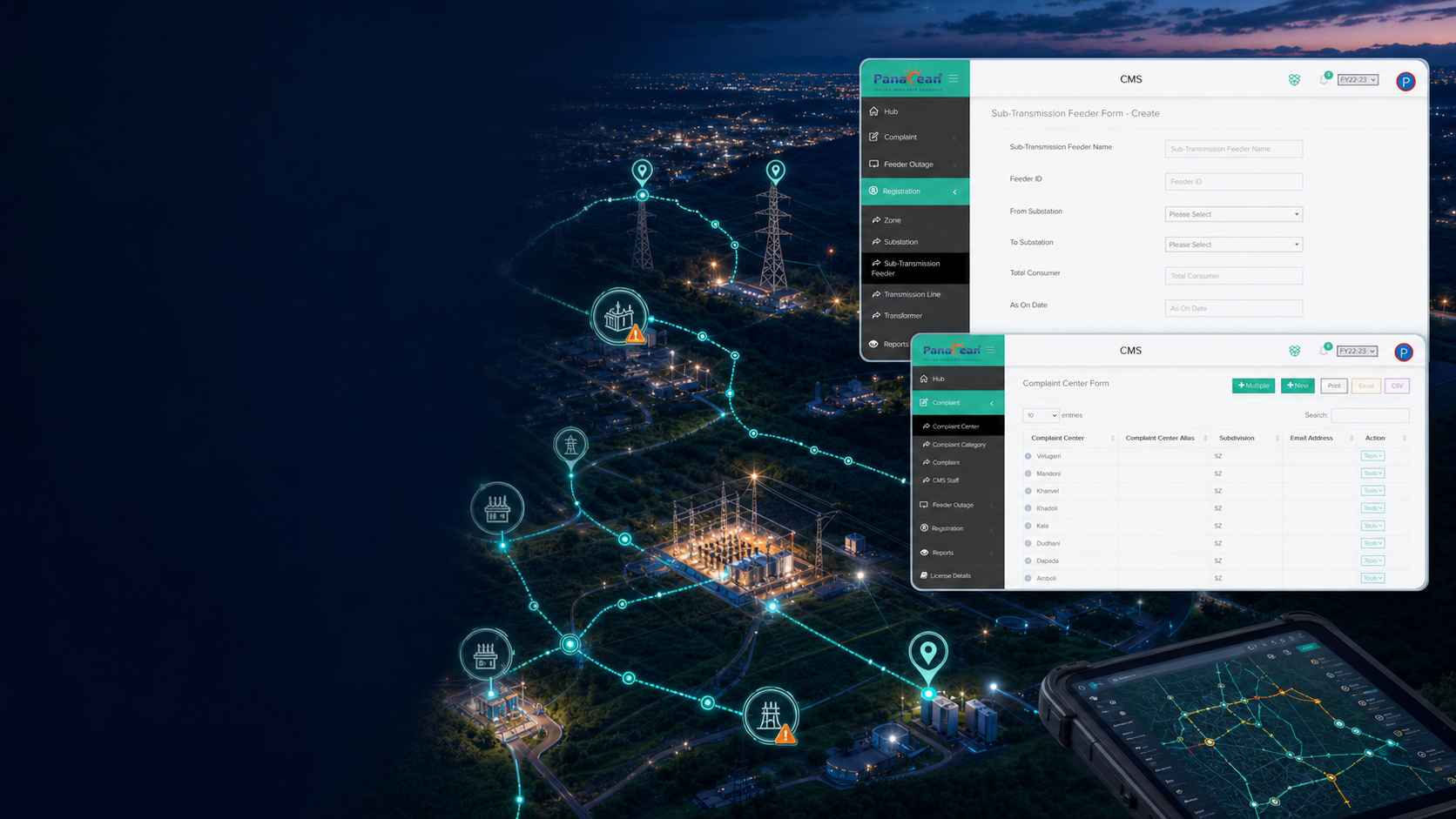
Task: Open Complaint Category in the sidebar
Action: [x=958, y=445]
